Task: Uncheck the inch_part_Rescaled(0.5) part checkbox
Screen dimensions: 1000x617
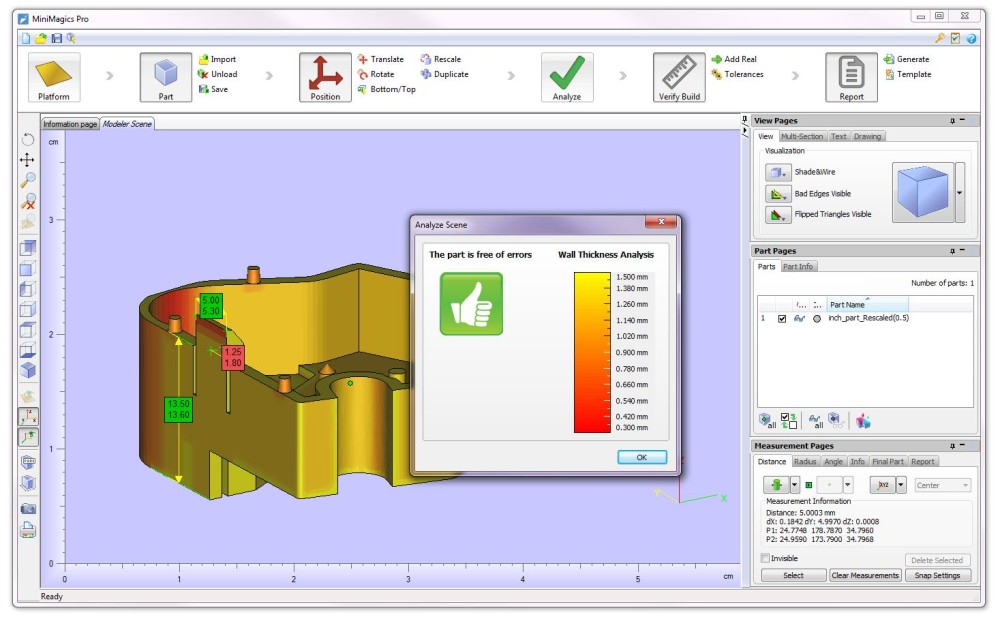Action: pyautogui.click(x=782, y=318)
